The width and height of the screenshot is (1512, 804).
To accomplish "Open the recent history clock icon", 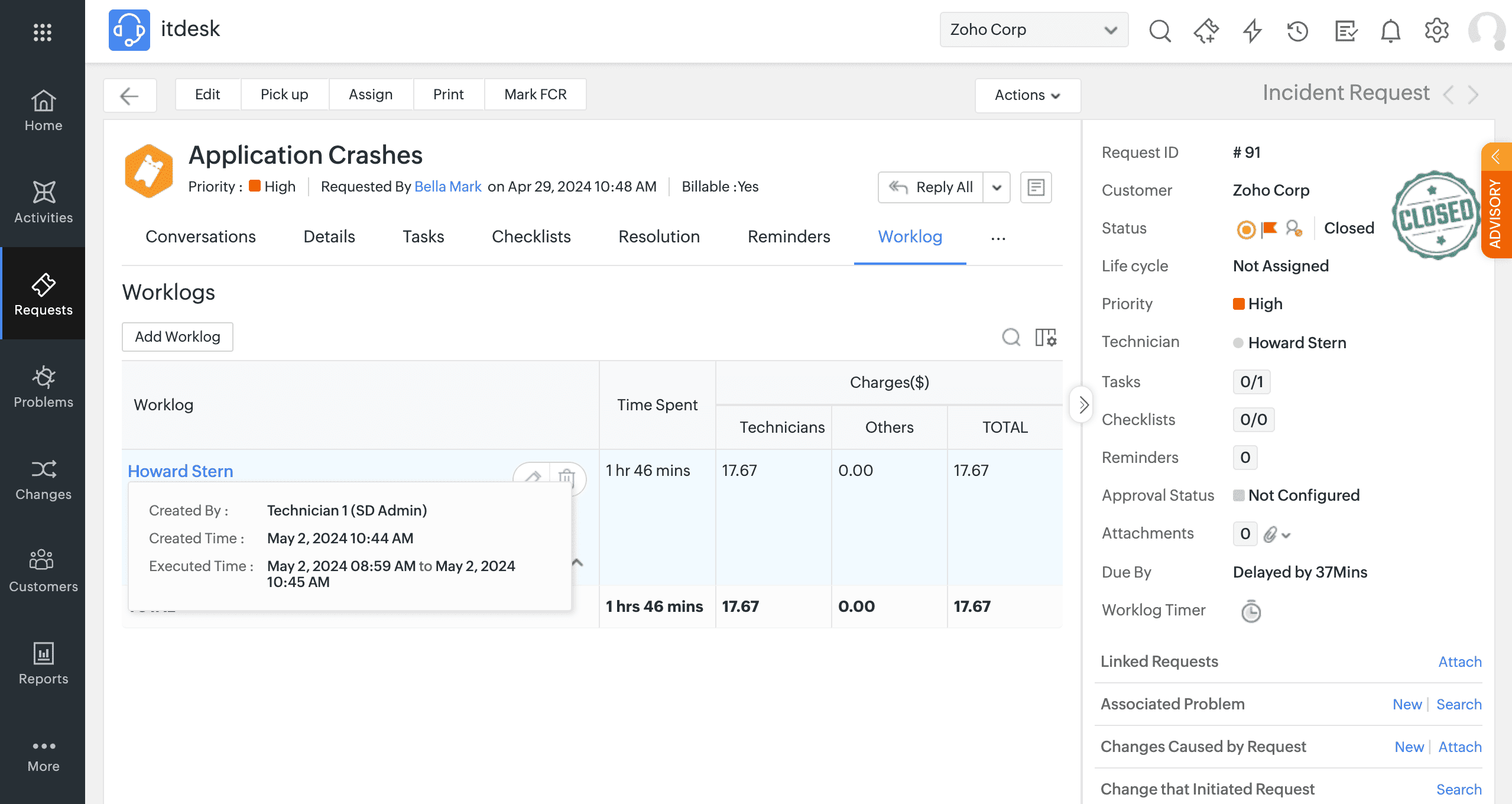I will pos(1298,30).
